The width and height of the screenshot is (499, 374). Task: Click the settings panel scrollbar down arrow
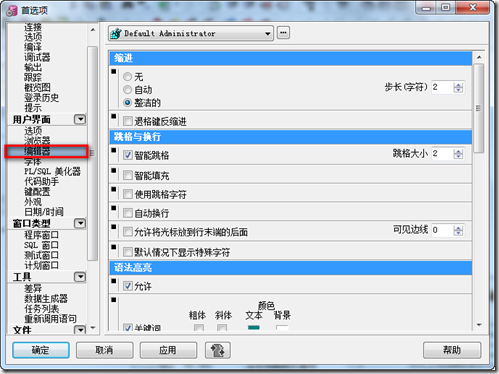coord(479,325)
